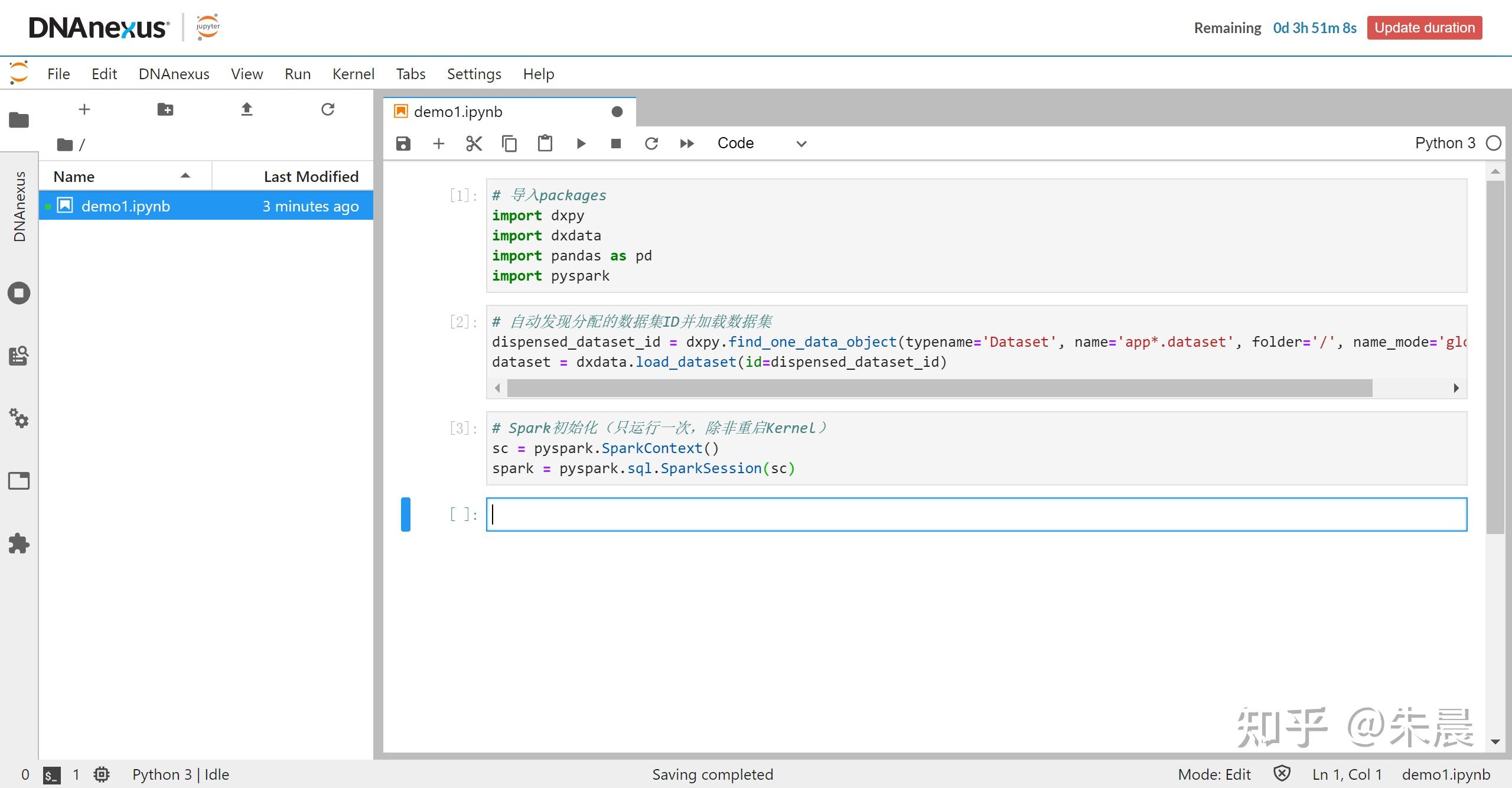Select demo1.ipynb in the file list

pos(126,206)
